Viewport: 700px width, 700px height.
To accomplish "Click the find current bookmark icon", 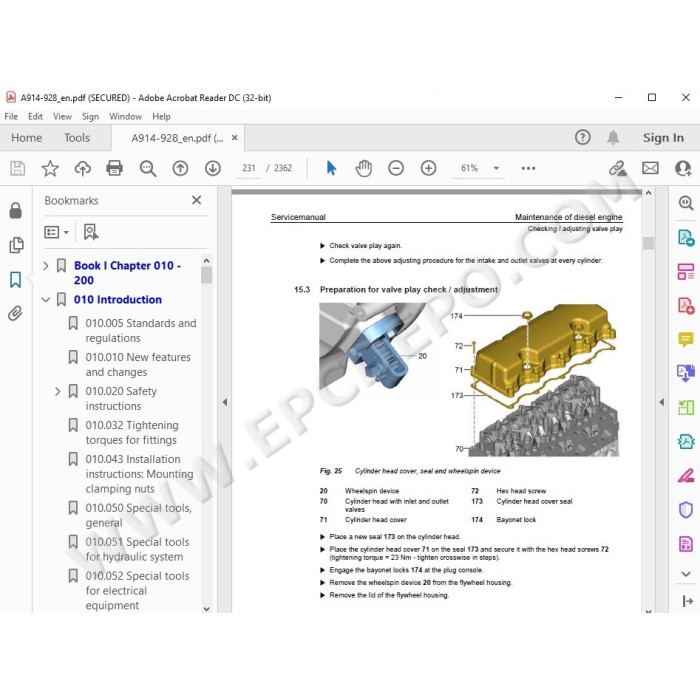I will [91, 232].
